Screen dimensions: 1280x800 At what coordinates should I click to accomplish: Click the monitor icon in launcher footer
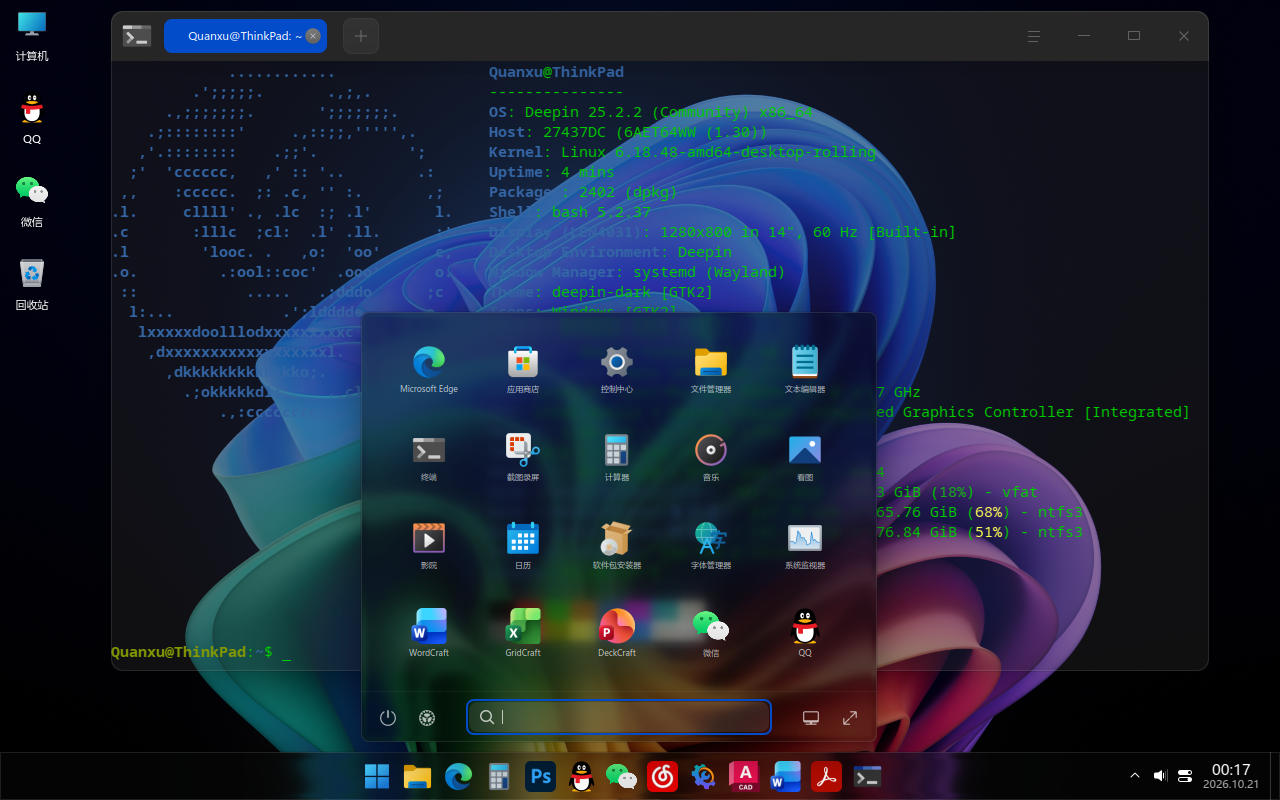click(811, 717)
